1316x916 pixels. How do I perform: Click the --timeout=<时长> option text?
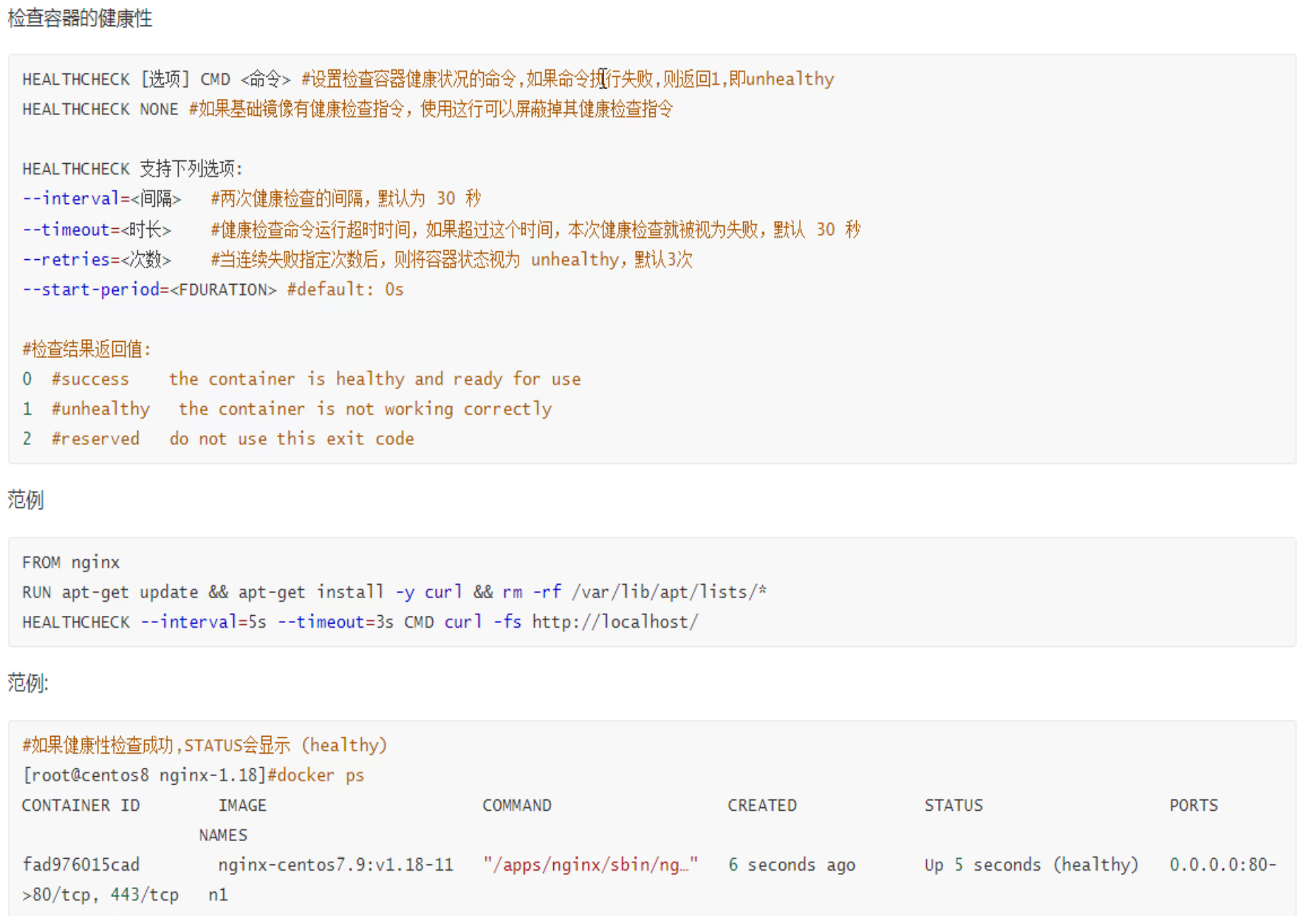(97, 230)
